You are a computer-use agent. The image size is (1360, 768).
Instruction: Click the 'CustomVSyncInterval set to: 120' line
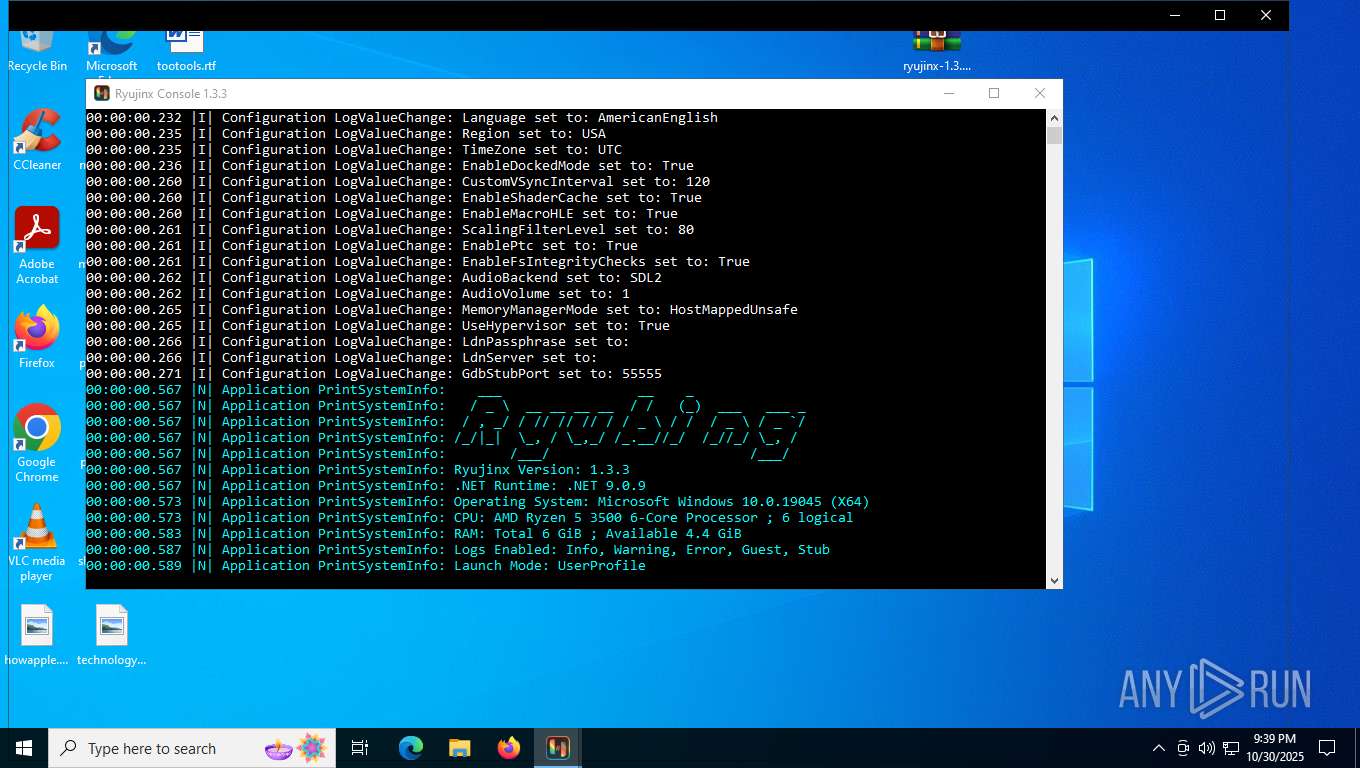pos(398,182)
